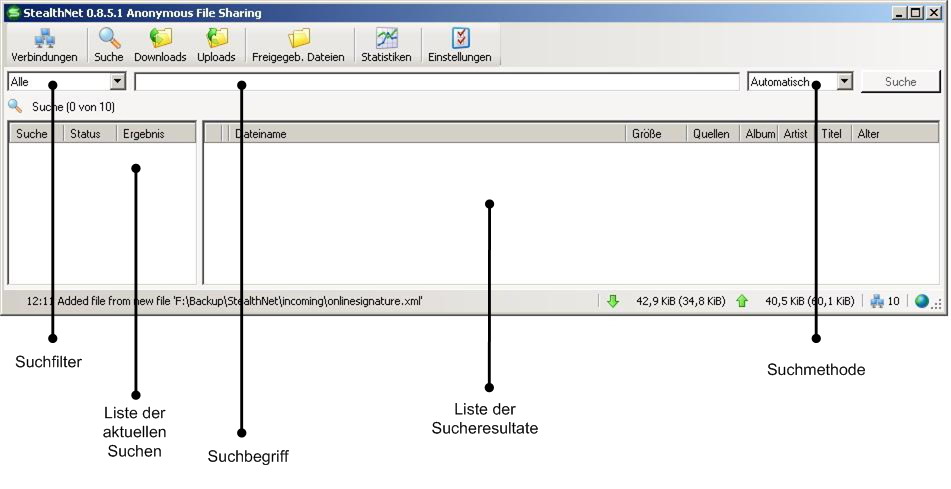This screenshot has width=951, height=489.
Task: Click the window resize grip in status bar
Action: (x=937, y=305)
